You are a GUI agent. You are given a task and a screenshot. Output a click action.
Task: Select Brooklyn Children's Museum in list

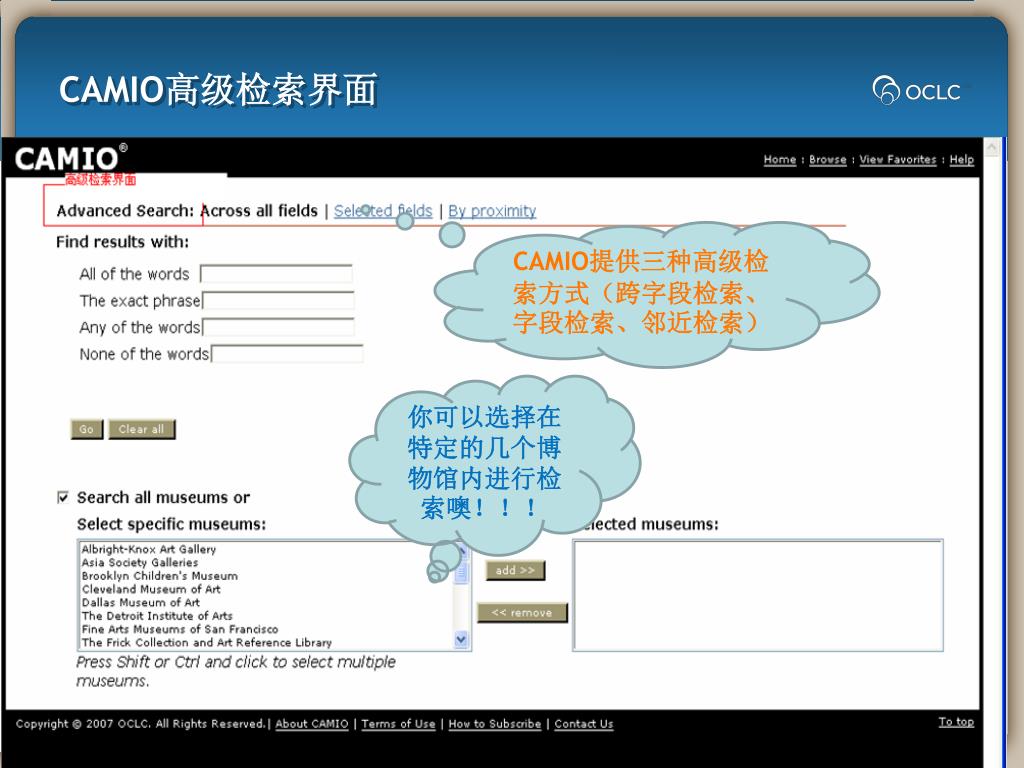click(160, 576)
